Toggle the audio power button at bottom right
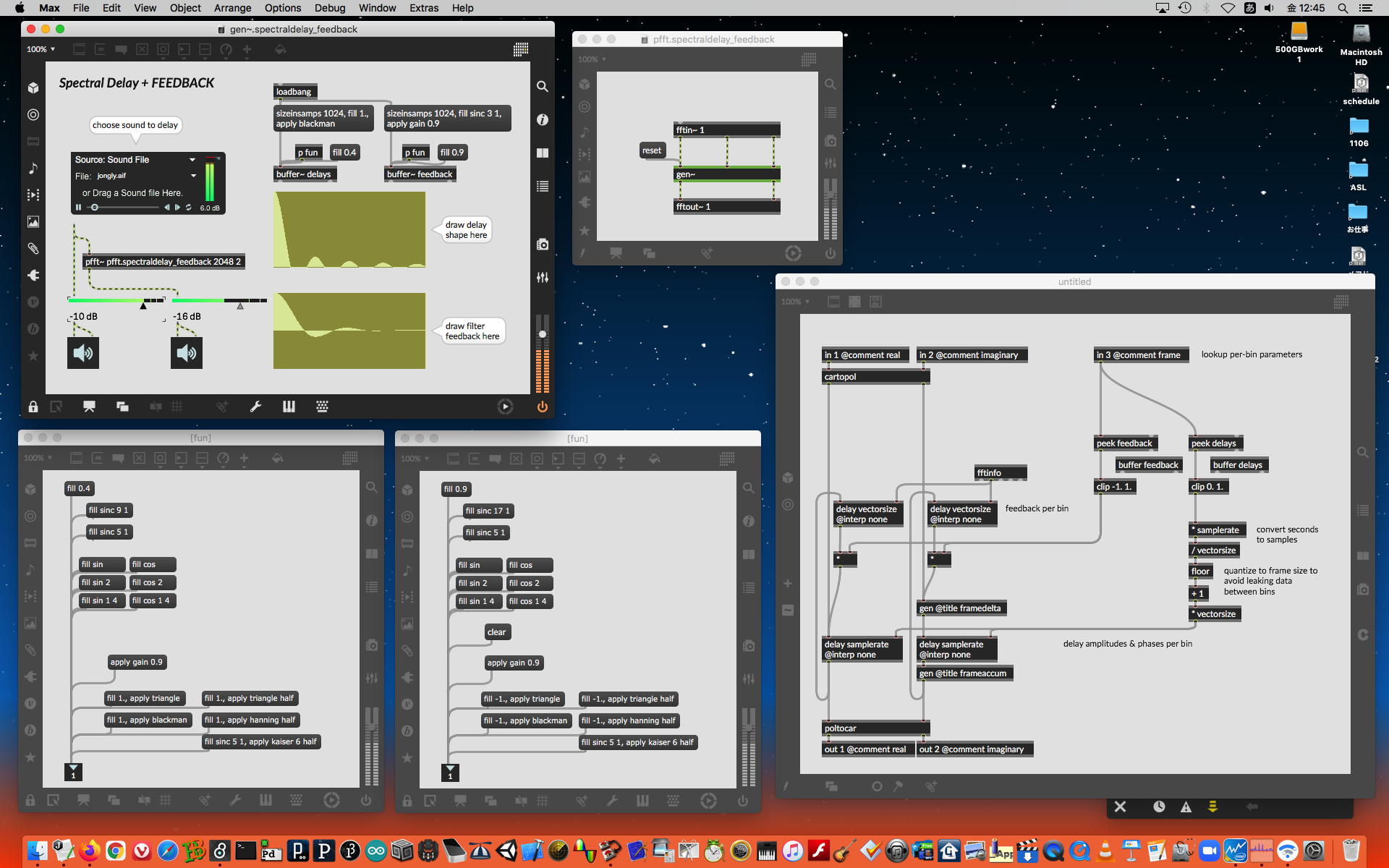 click(542, 407)
